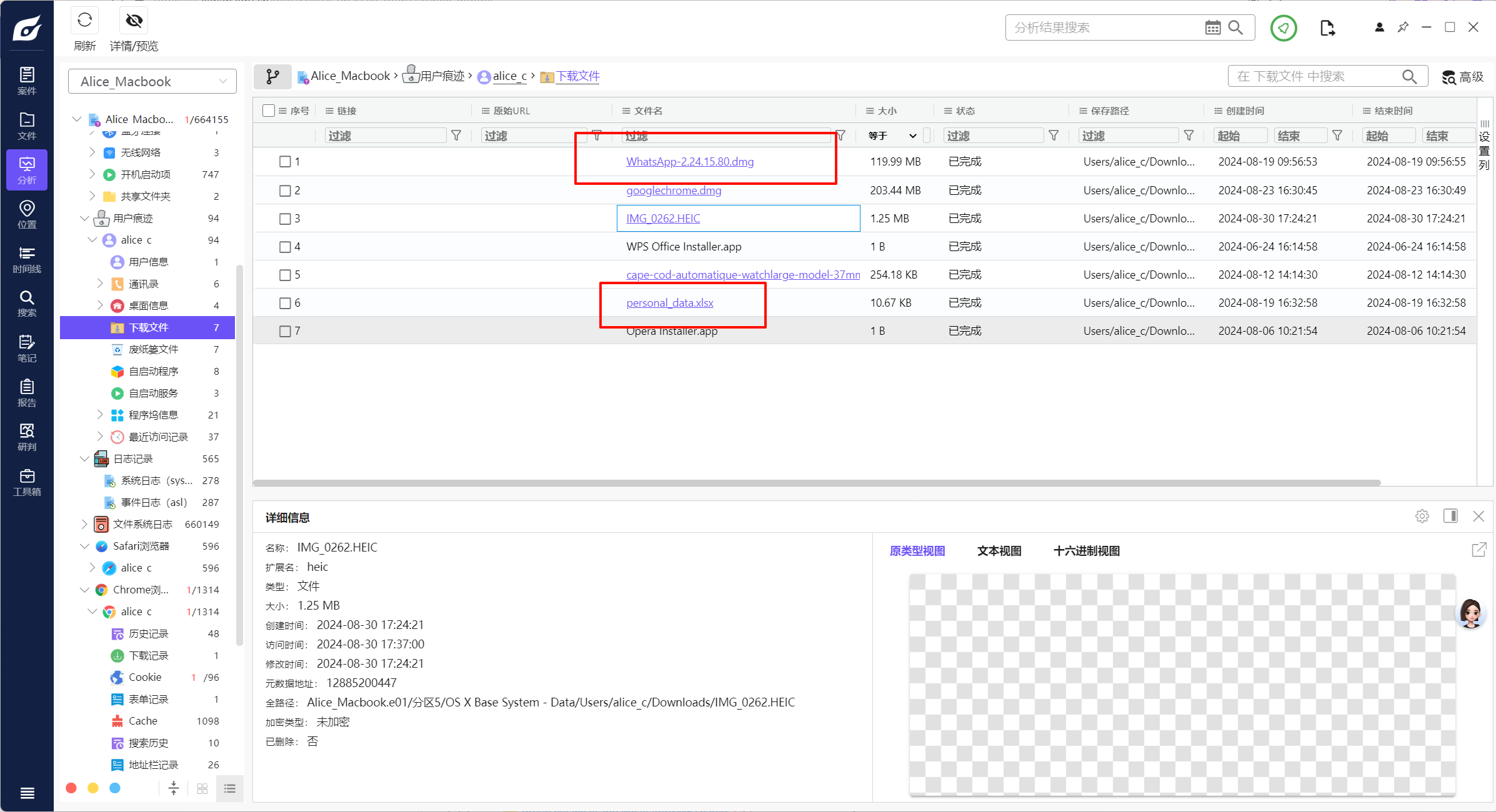The image size is (1496, 812).
Task: Click the red color dot at bottom
Action: 71,788
